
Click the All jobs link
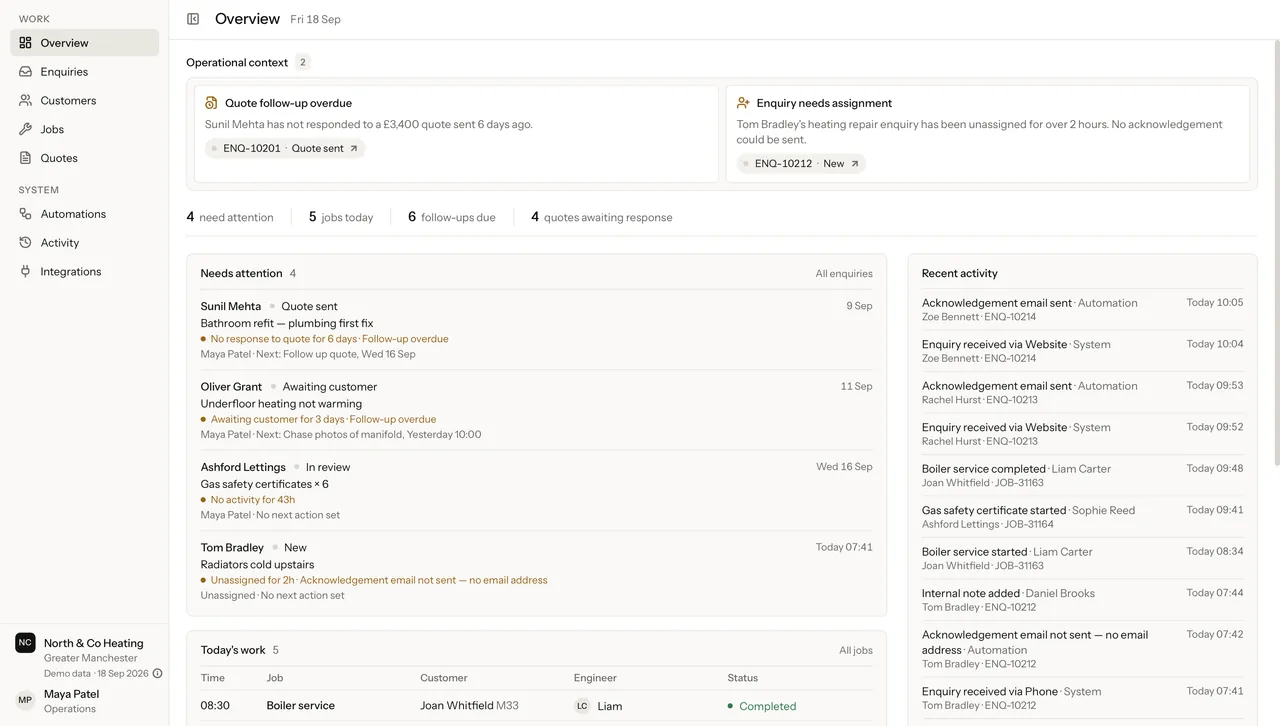(x=855, y=651)
